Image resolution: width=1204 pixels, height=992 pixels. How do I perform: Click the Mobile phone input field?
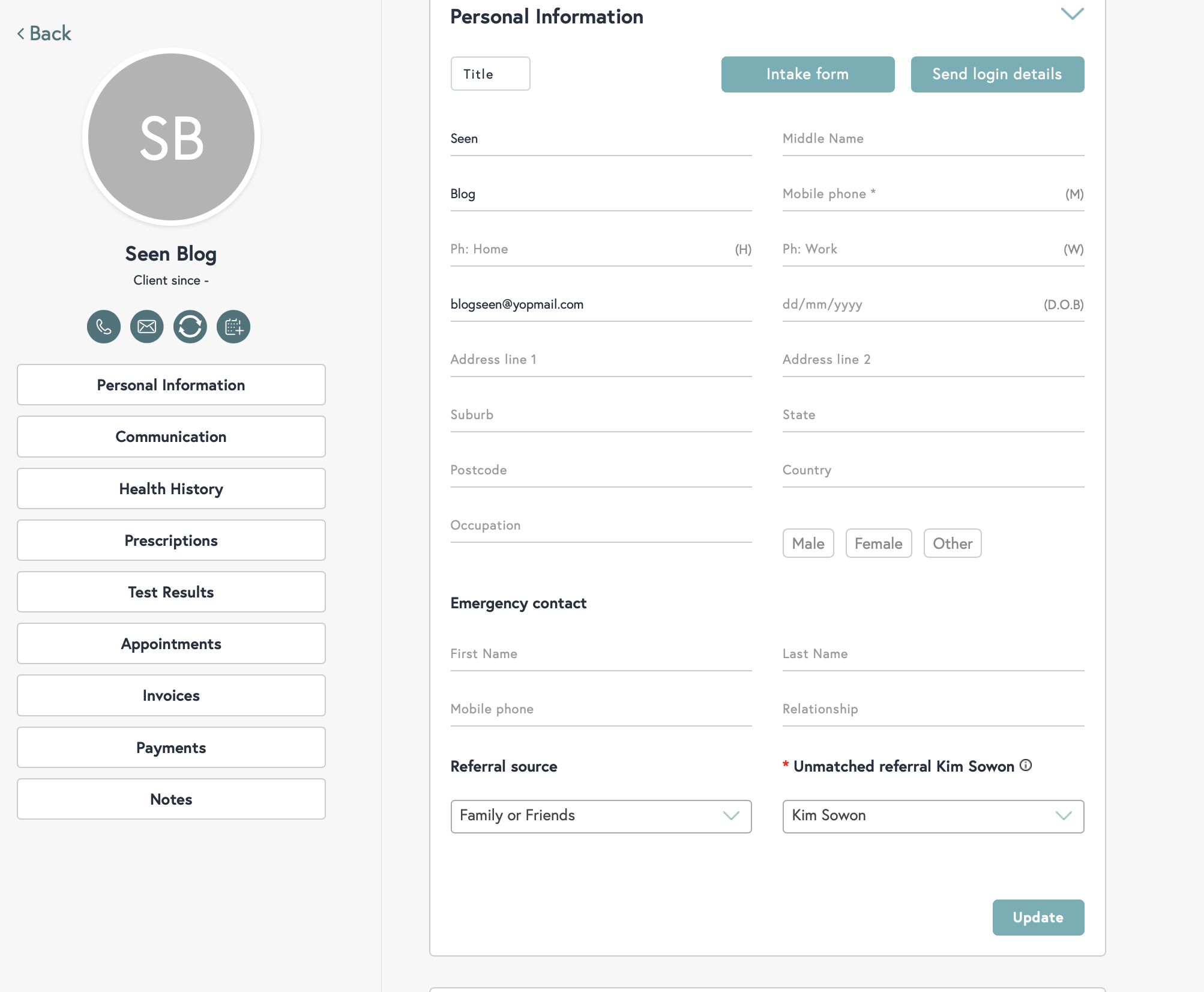[x=918, y=194]
